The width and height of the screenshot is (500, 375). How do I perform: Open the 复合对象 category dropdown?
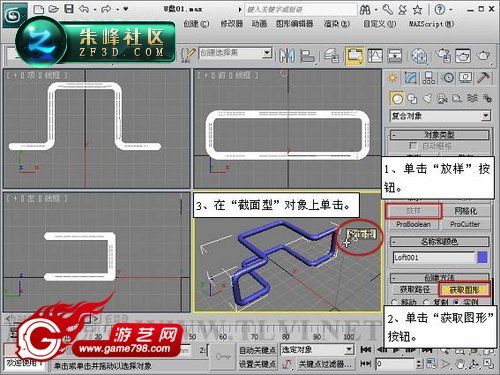pyautogui.click(x=440, y=116)
